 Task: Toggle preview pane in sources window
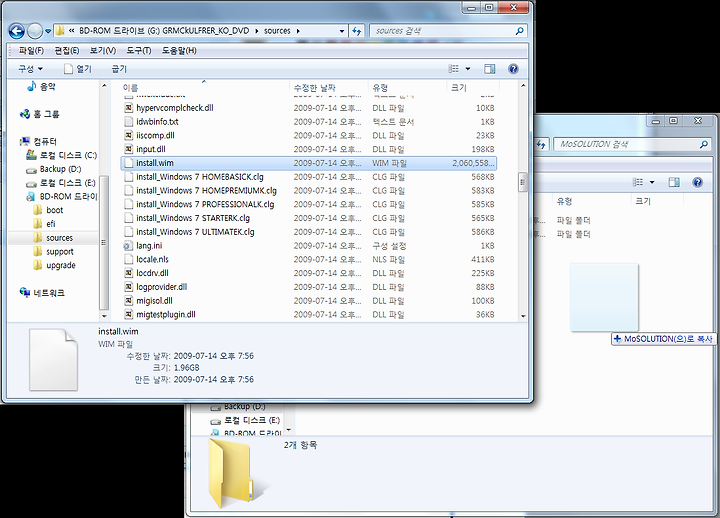click(489, 69)
